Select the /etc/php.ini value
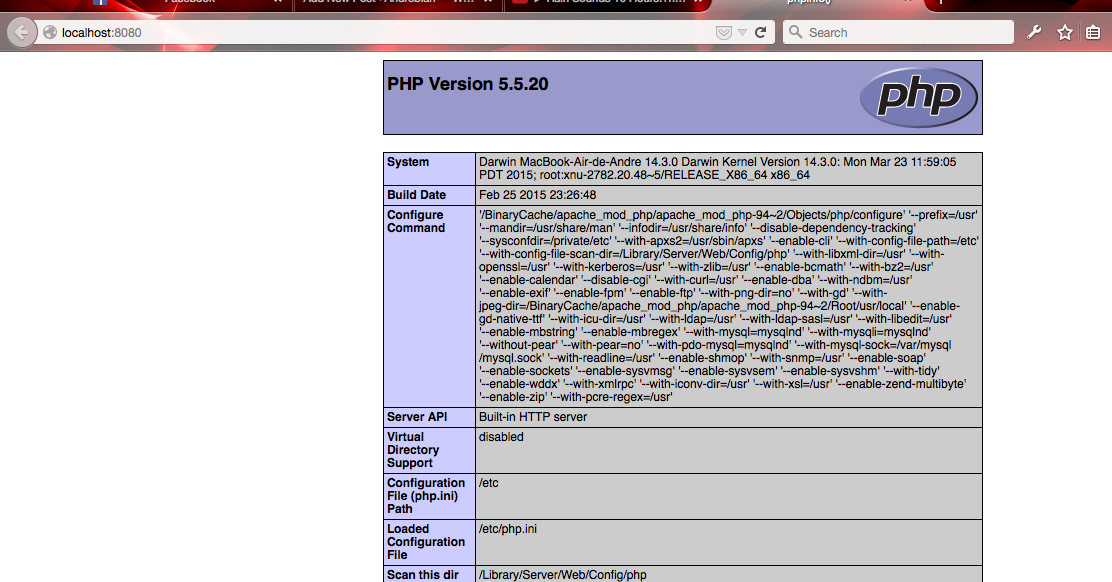 click(x=508, y=529)
